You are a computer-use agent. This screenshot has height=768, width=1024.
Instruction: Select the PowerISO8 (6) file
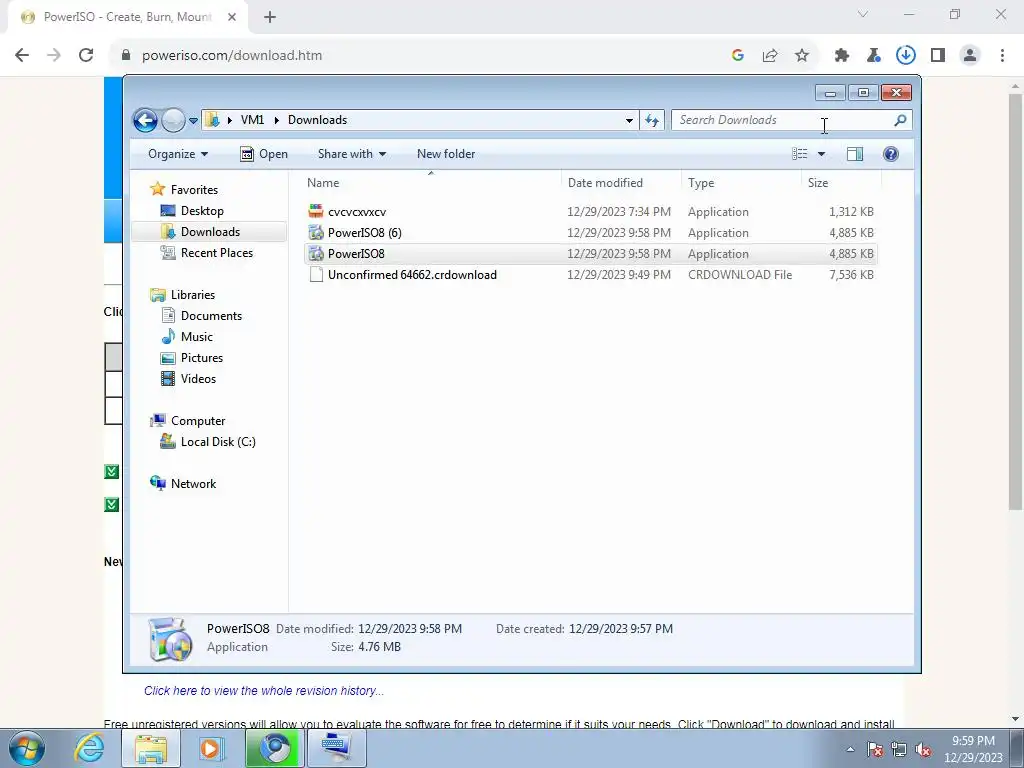590,232
